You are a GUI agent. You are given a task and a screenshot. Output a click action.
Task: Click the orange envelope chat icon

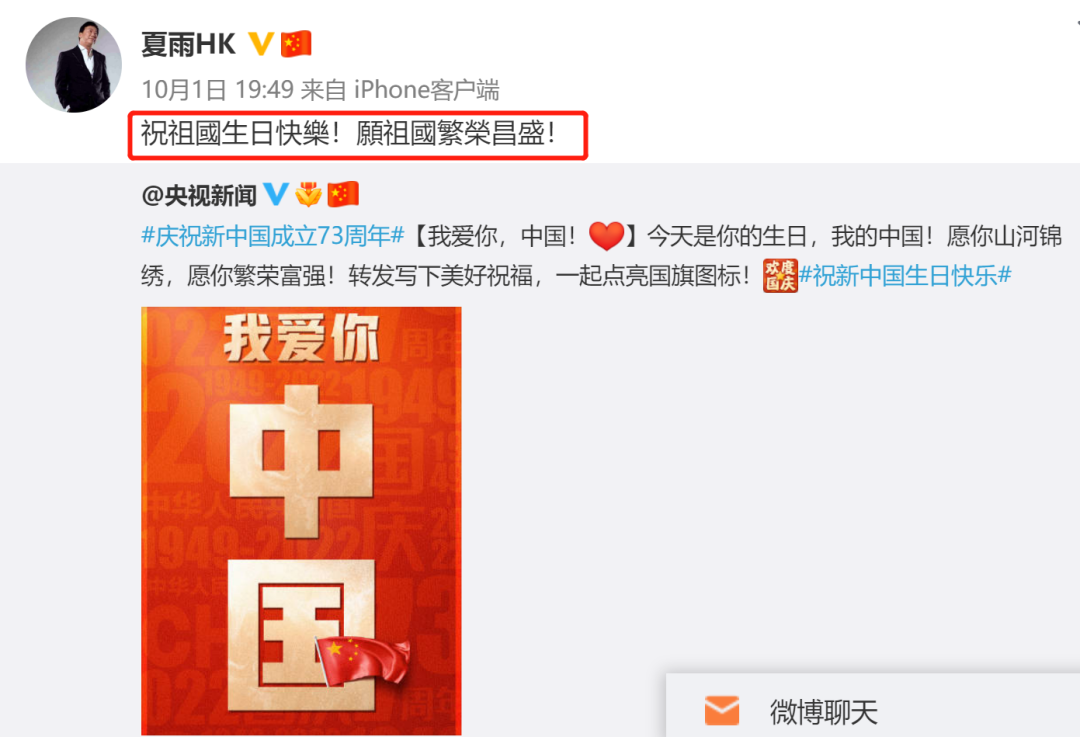[x=722, y=711]
